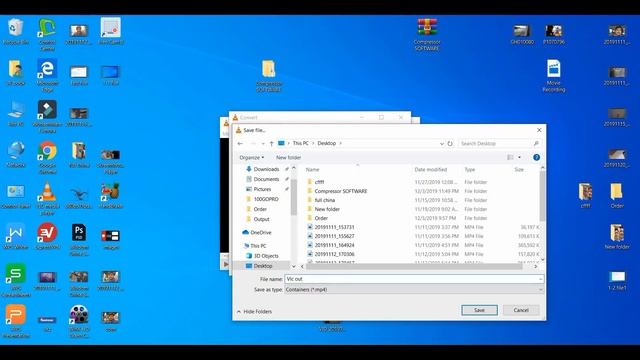
Task: Click This PC in address path
Action: pyautogui.click(x=300, y=143)
